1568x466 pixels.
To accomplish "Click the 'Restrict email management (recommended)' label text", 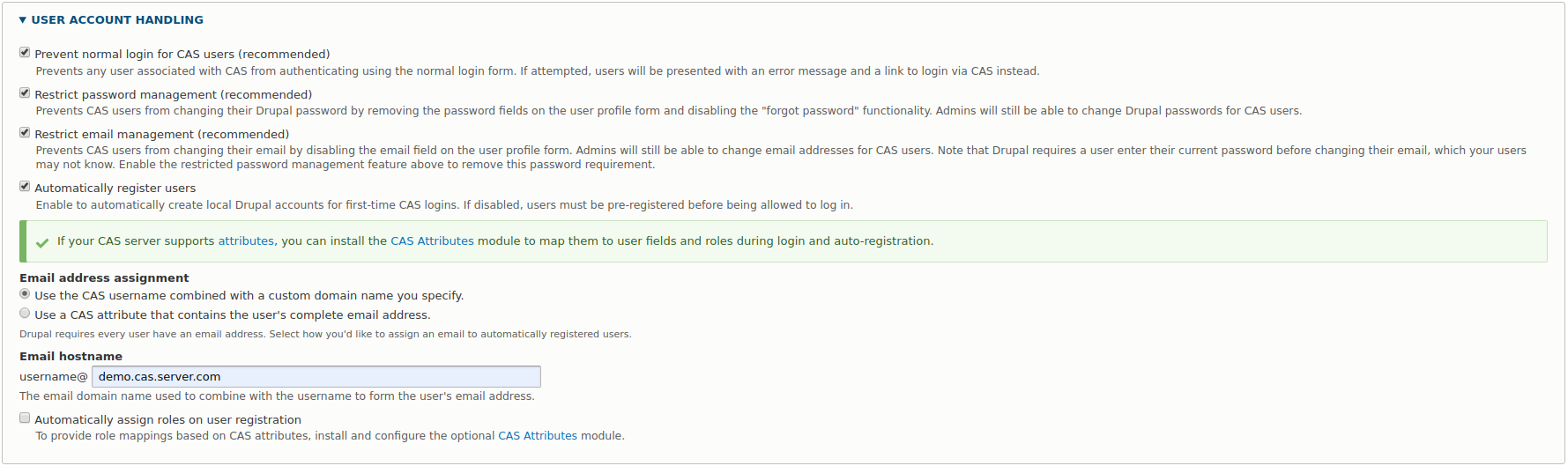I will point(161,135).
